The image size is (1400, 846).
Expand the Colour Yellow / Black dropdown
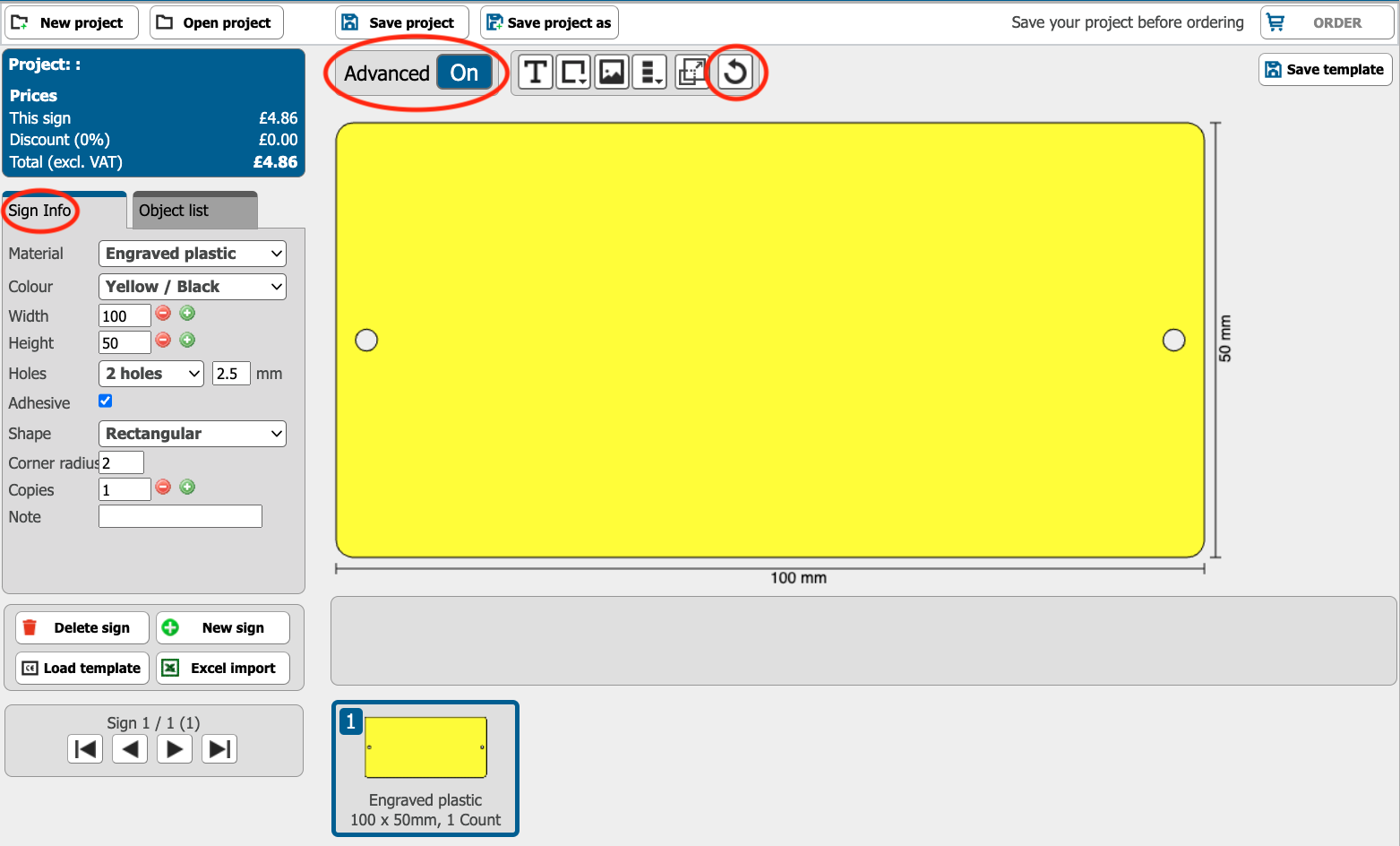point(192,287)
